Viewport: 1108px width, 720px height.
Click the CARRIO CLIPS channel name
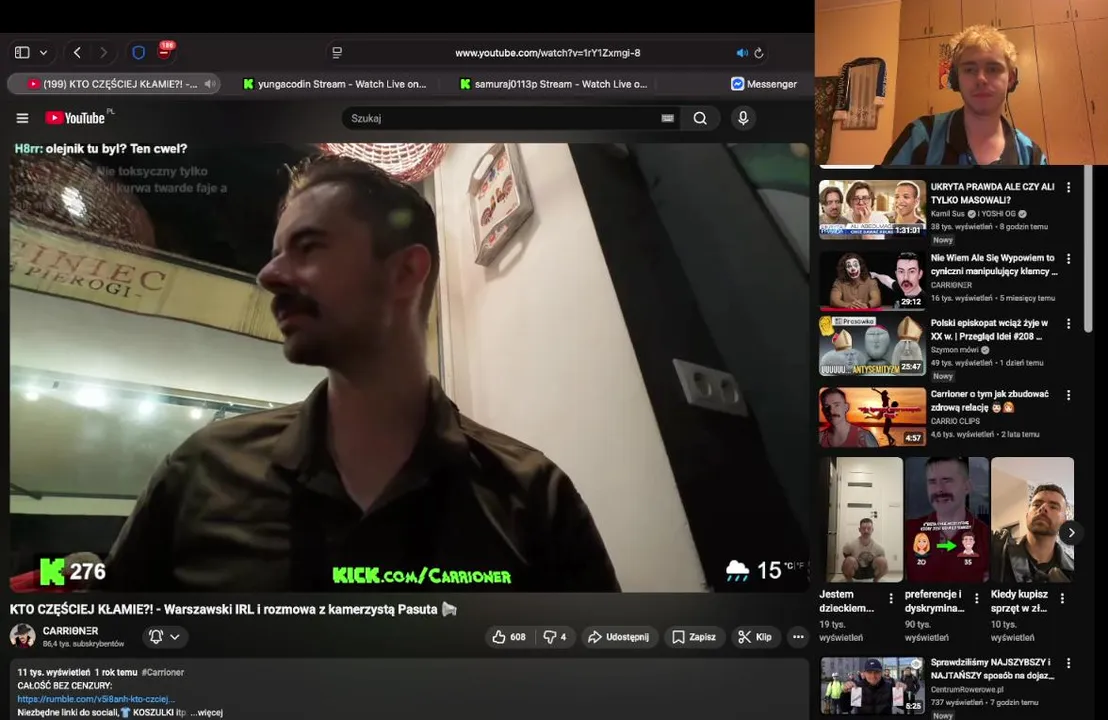(x=955, y=420)
